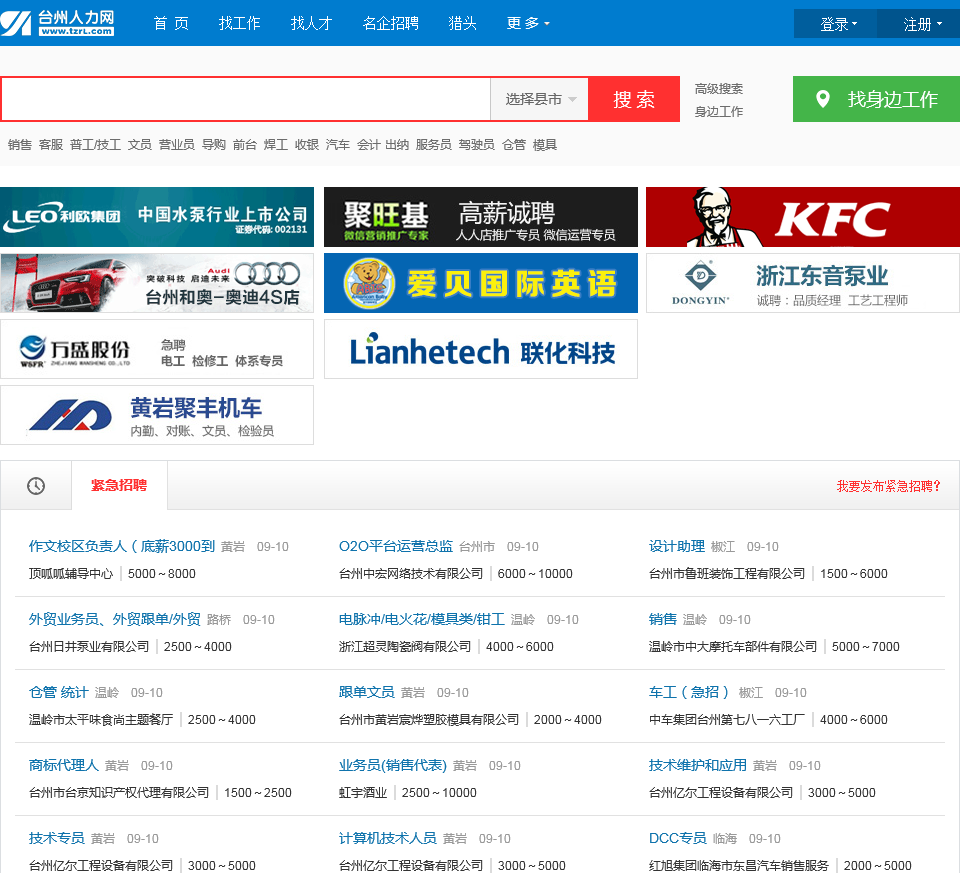Open the 销售 job at 温岭市中大摩托车部件
The image size is (960, 873).
tap(662, 620)
